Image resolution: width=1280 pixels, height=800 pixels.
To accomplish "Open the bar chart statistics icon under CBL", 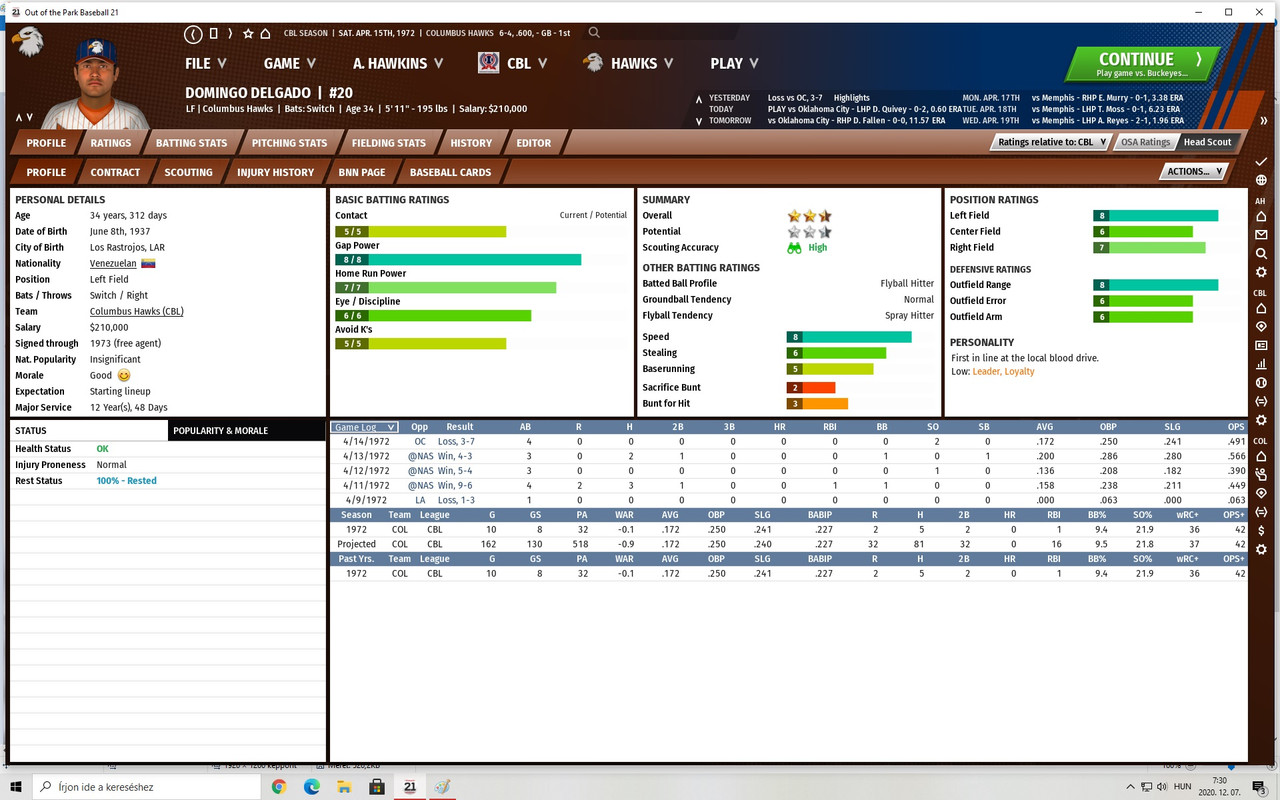I will tap(1261, 364).
